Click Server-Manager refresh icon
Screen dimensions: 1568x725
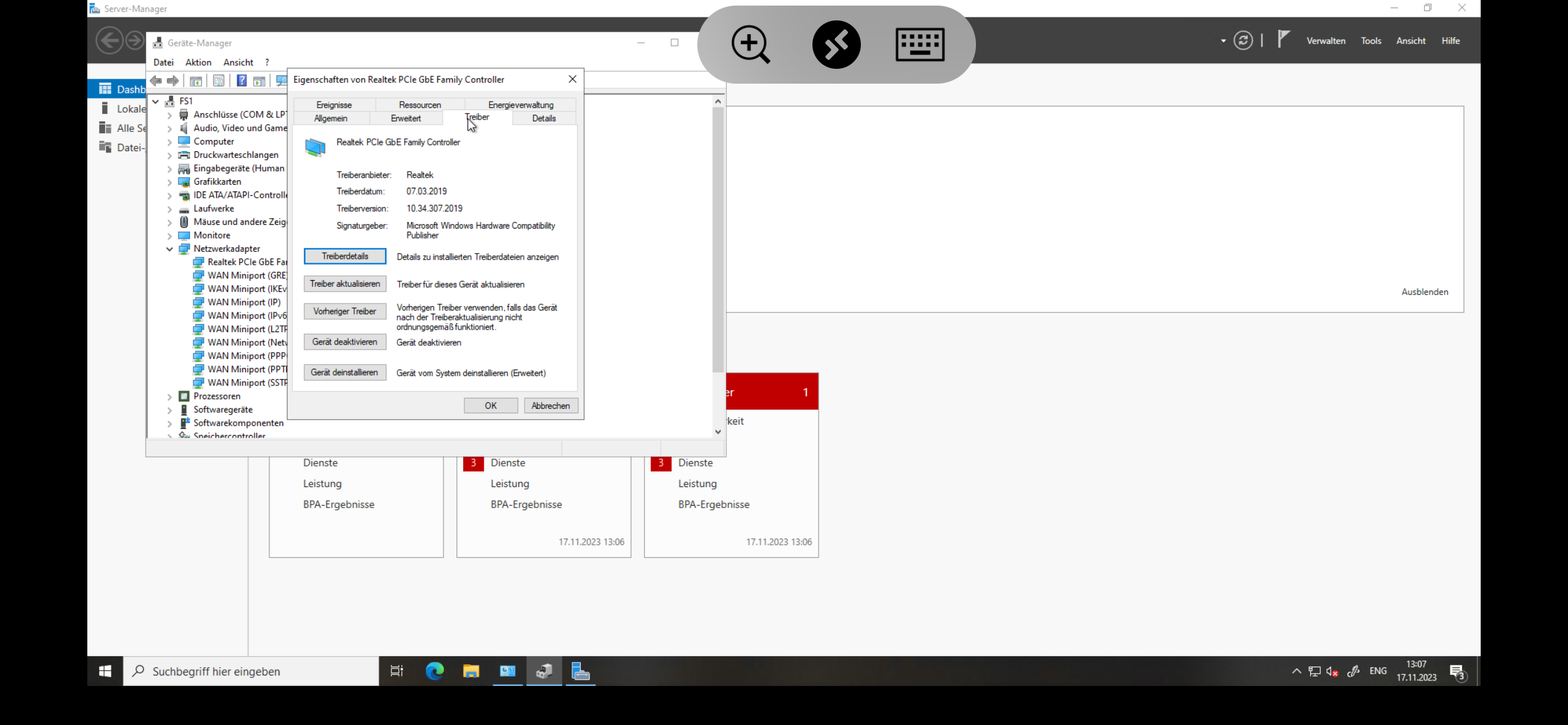1243,41
